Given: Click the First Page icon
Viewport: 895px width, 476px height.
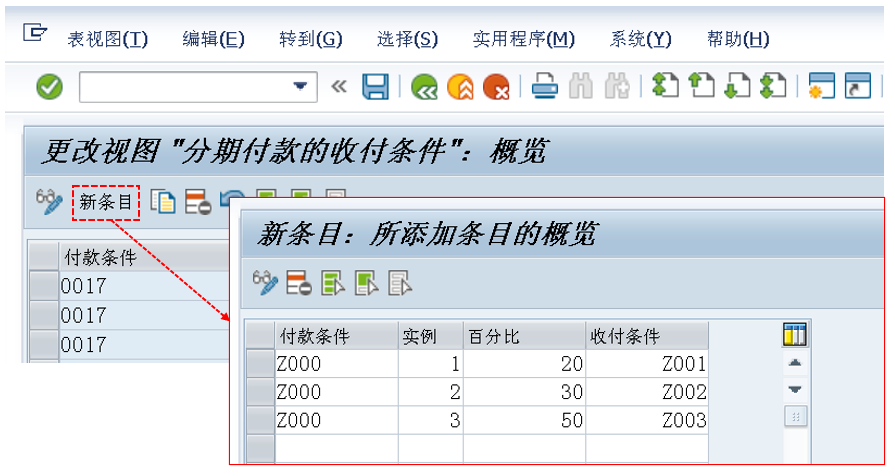Looking at the screenshot, I should (x=666, y=86).
